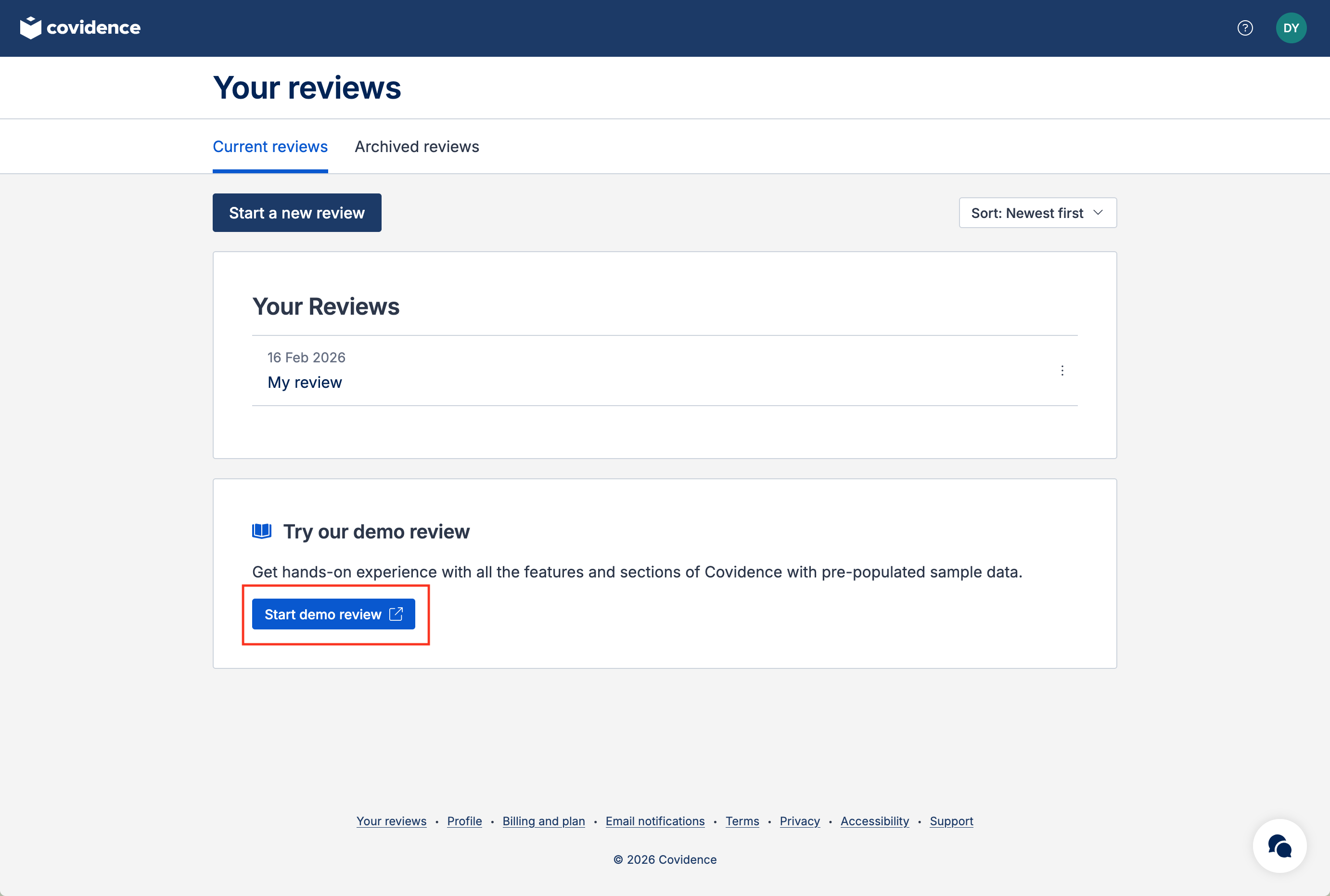Click the book icon next to demo review heading
The width and height of the screenshot is (1330, 896).
[262, 530]
